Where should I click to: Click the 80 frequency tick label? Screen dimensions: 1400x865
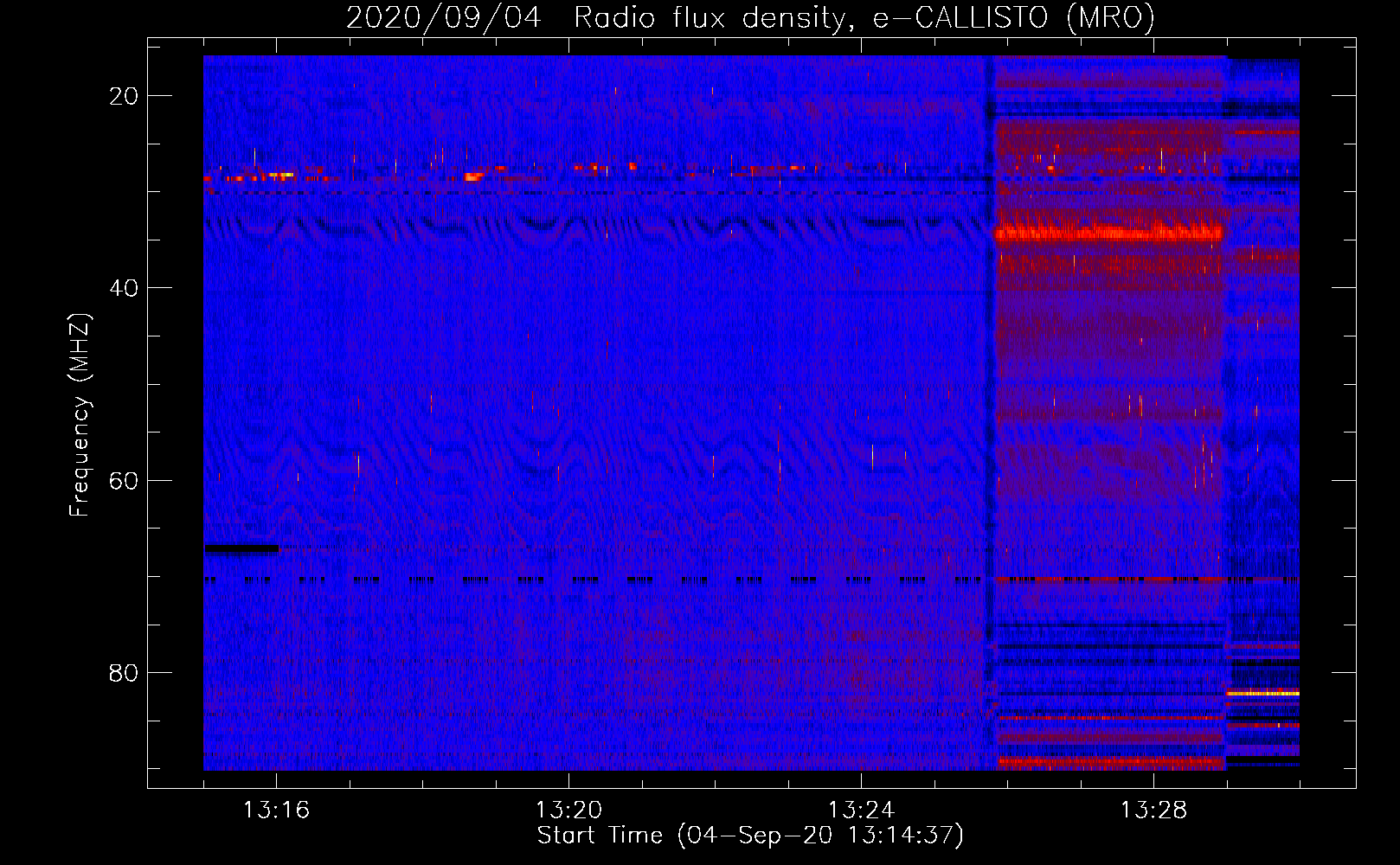[x=124, y=673]
